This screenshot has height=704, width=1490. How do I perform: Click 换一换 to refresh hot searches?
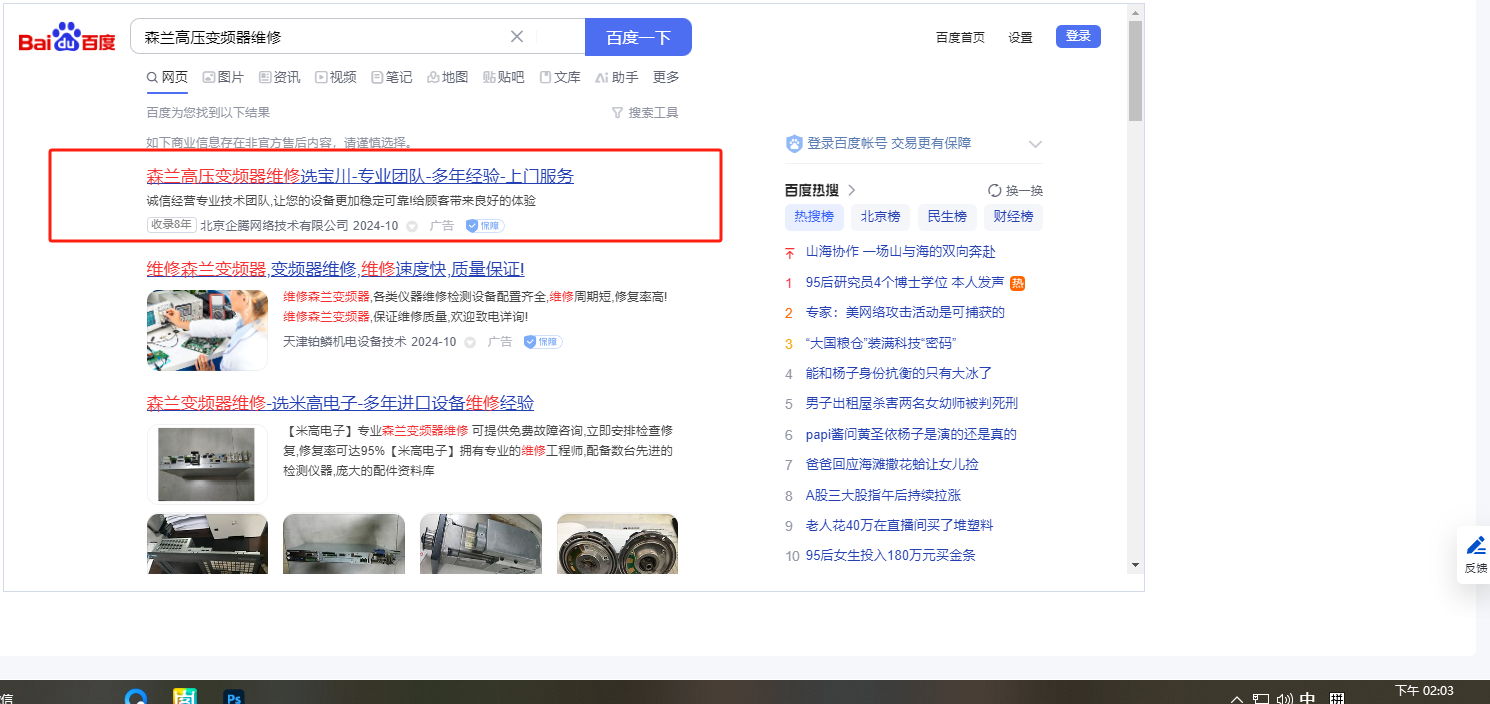[x=1015, y=190]
